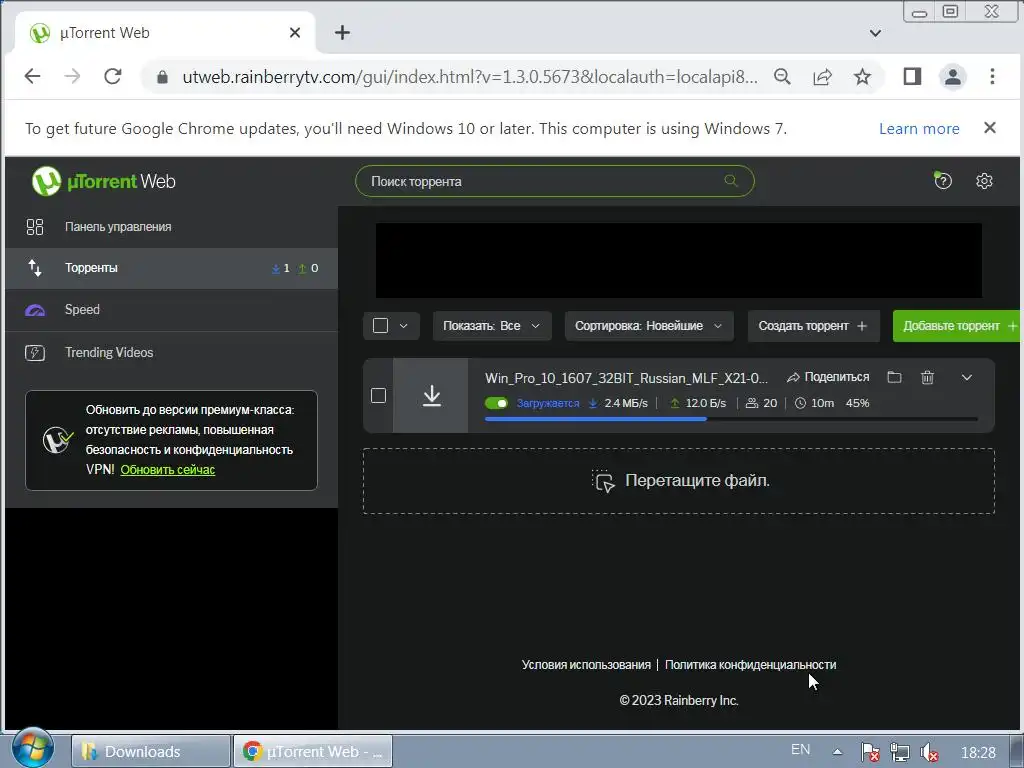Viewport: 1024px width, 768px height.
Task: Click the network tray icon
Action: click(900, 752)
